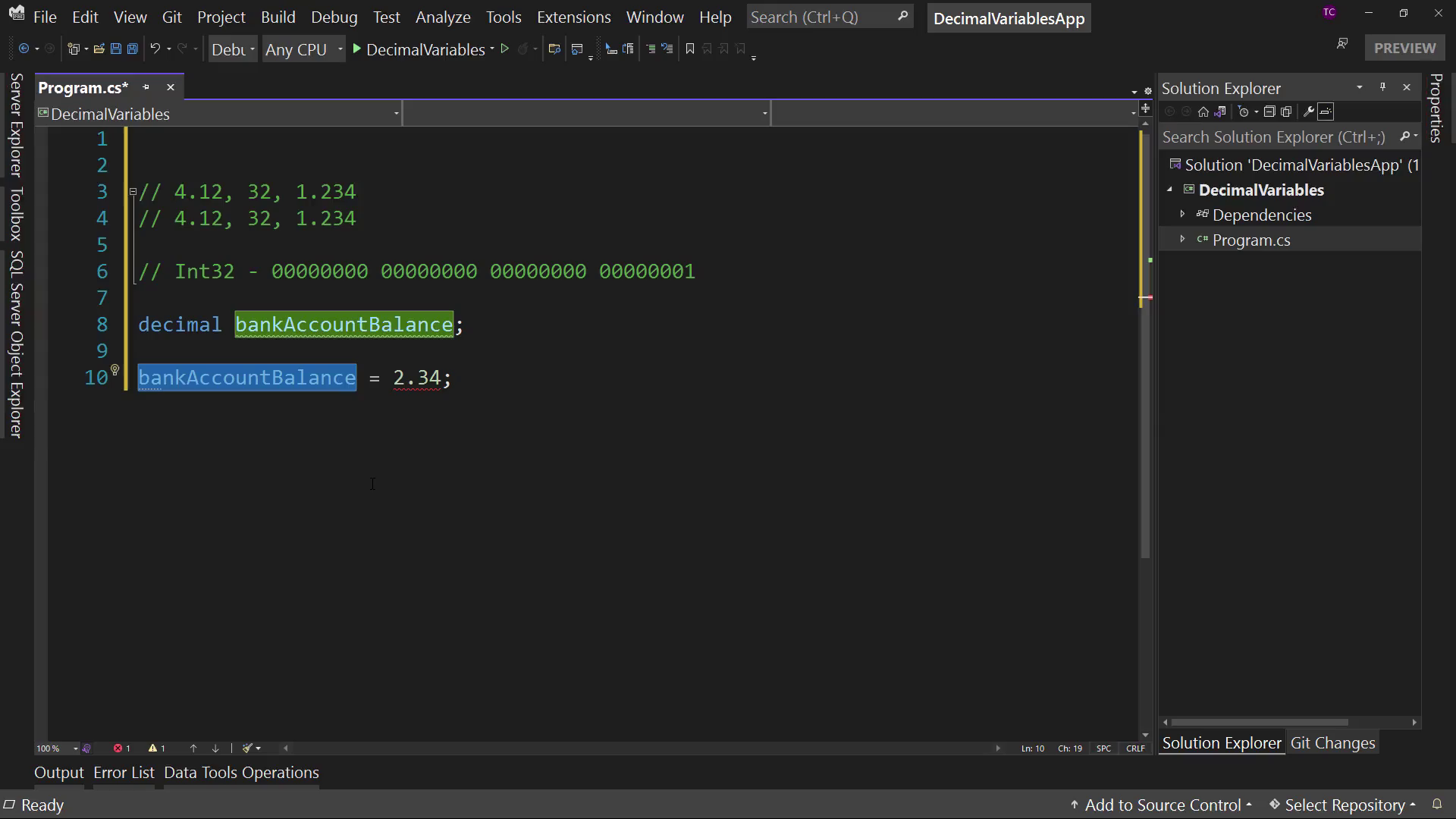Click Add to Source Control button
Viewport: 1456px width, 819px height.
(x=1161, y=805)
